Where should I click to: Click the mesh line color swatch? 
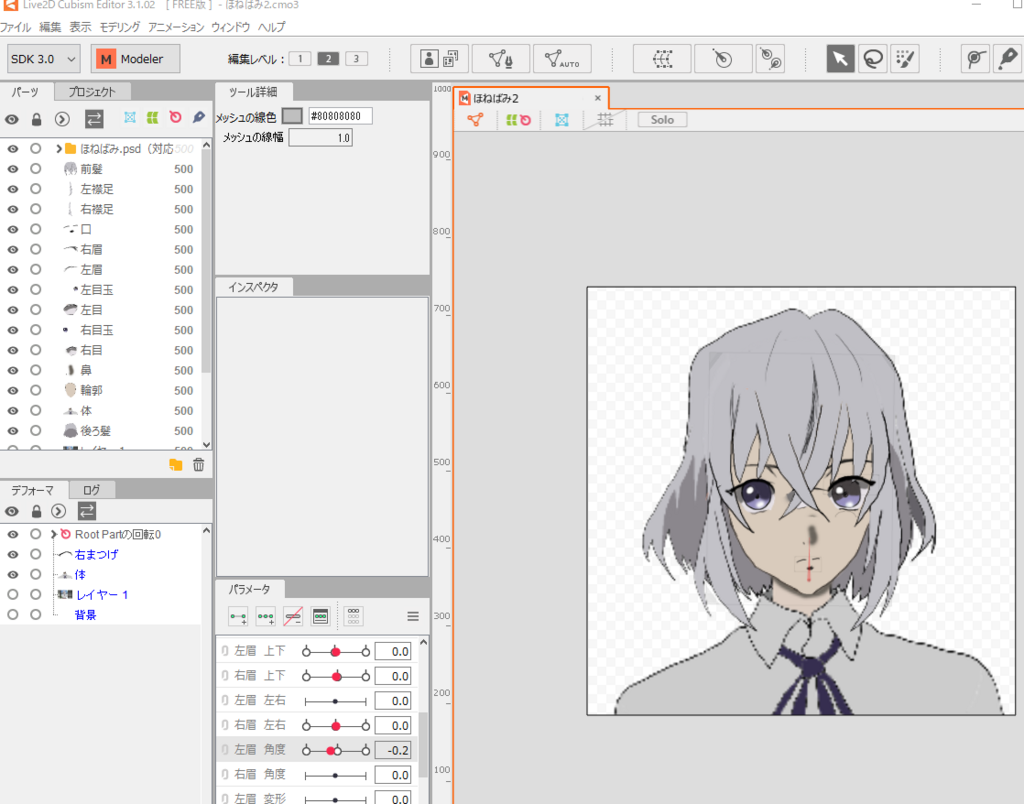292,116
